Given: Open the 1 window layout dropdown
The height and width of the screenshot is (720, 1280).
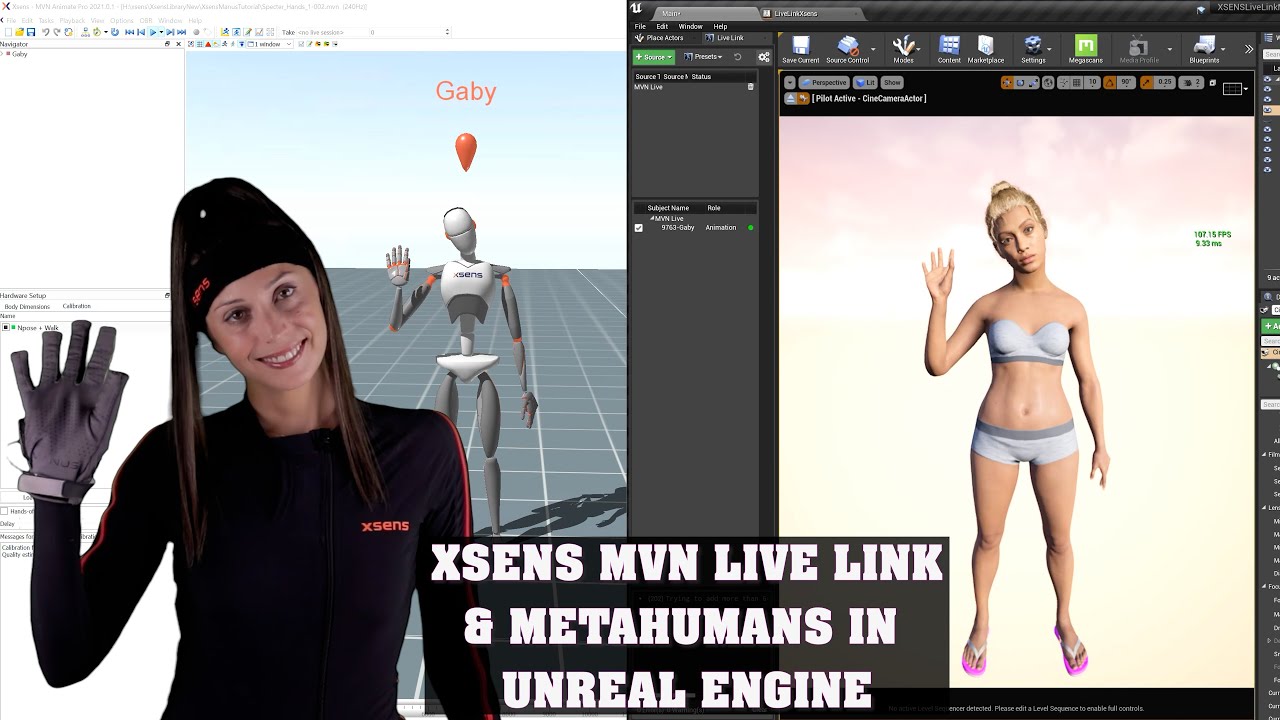Looking at the screenshot, I should pos(268,44).
